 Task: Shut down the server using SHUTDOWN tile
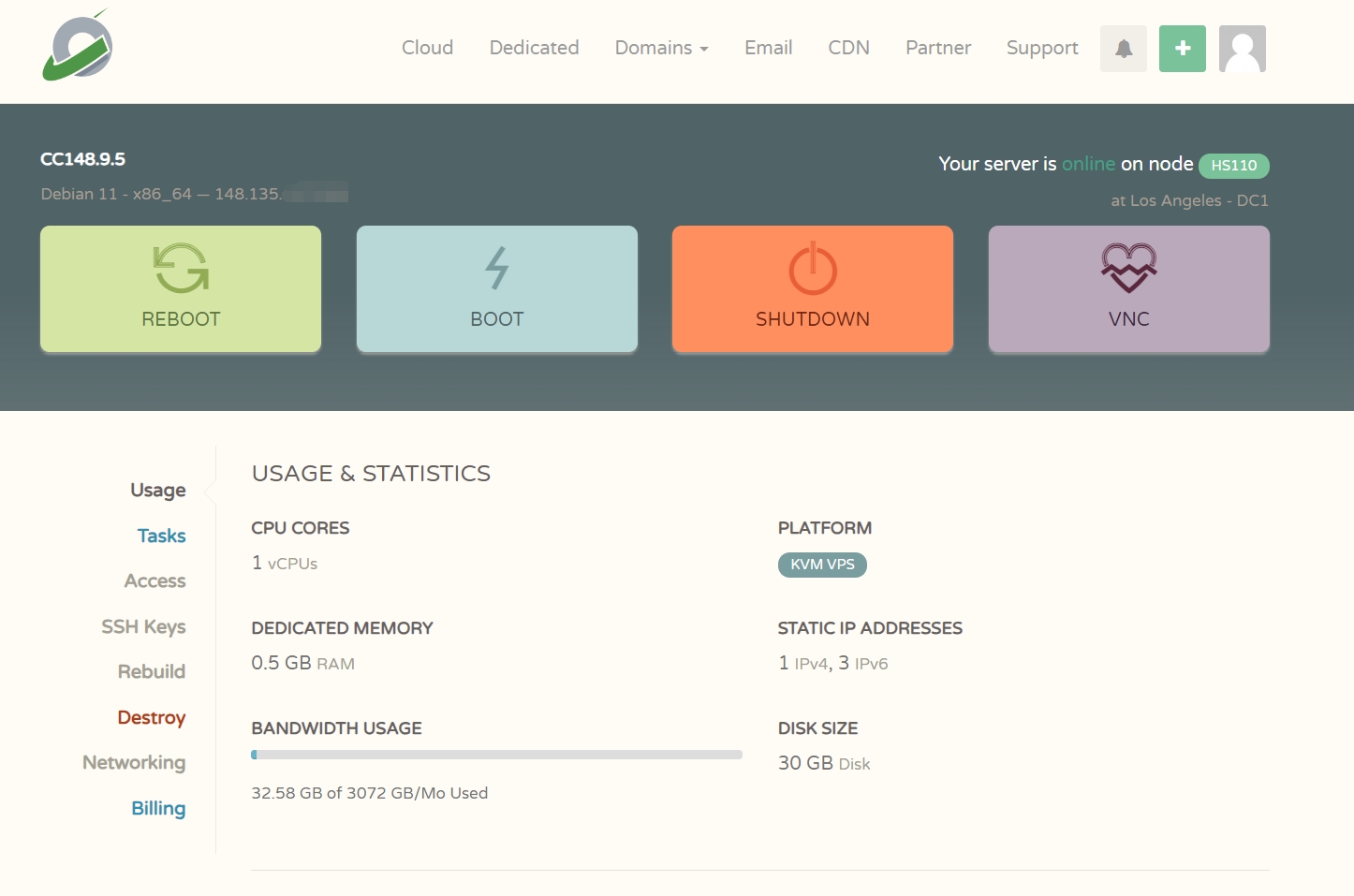pyautogui.click(x=813, y=288)
